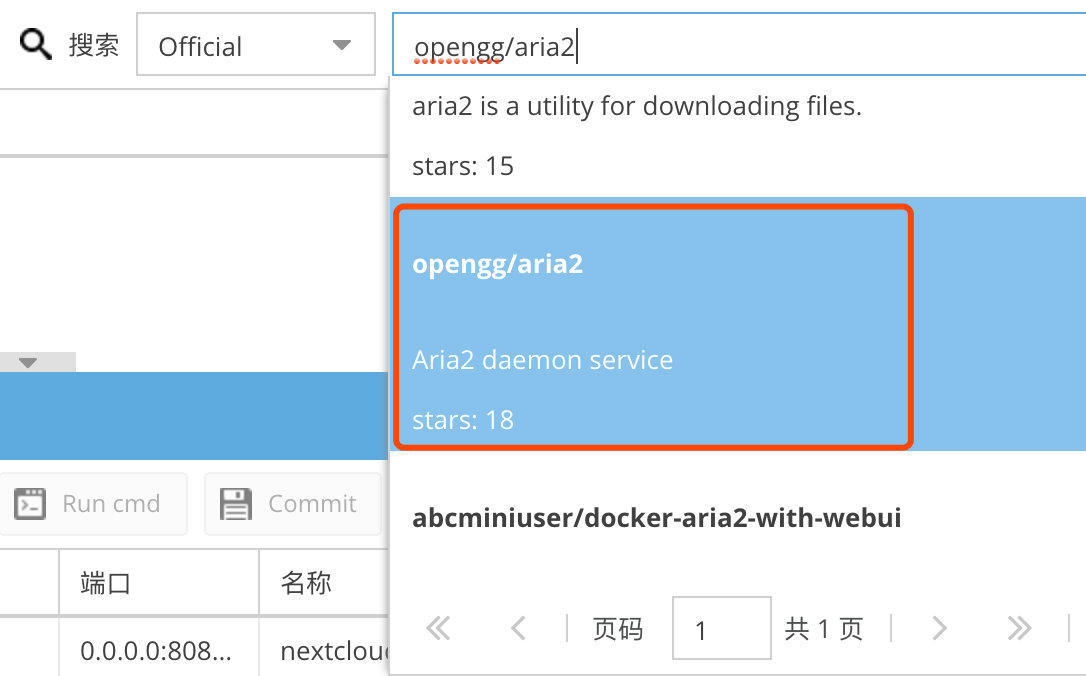Click the 'stars: 18' text
Screen dimensions: 1086x676
[463, 420]
